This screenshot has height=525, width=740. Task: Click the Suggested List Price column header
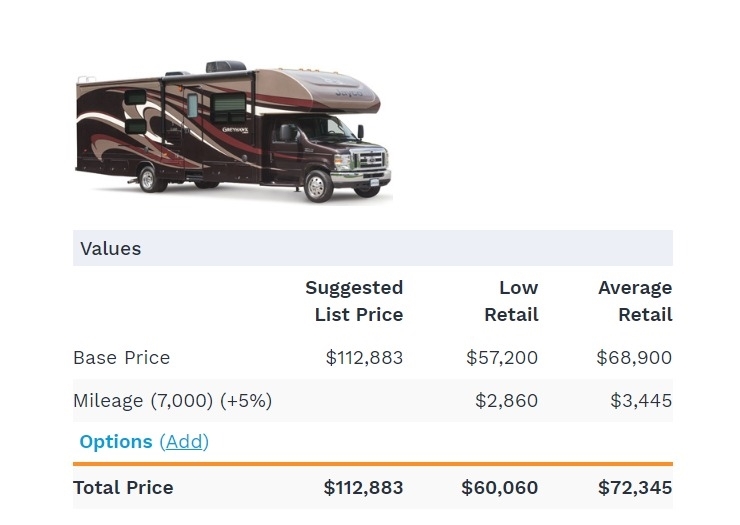coord(354,301)
